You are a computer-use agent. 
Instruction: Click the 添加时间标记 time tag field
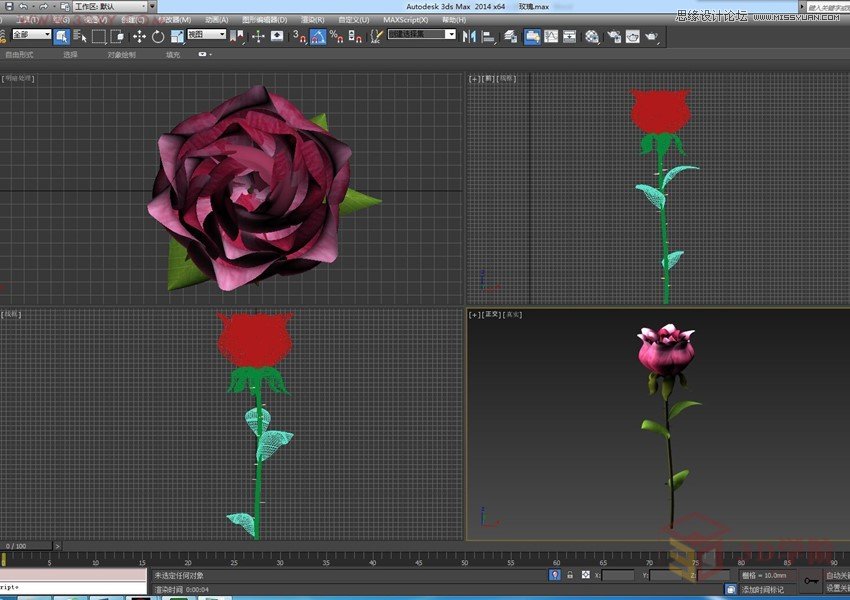[768, 589]
